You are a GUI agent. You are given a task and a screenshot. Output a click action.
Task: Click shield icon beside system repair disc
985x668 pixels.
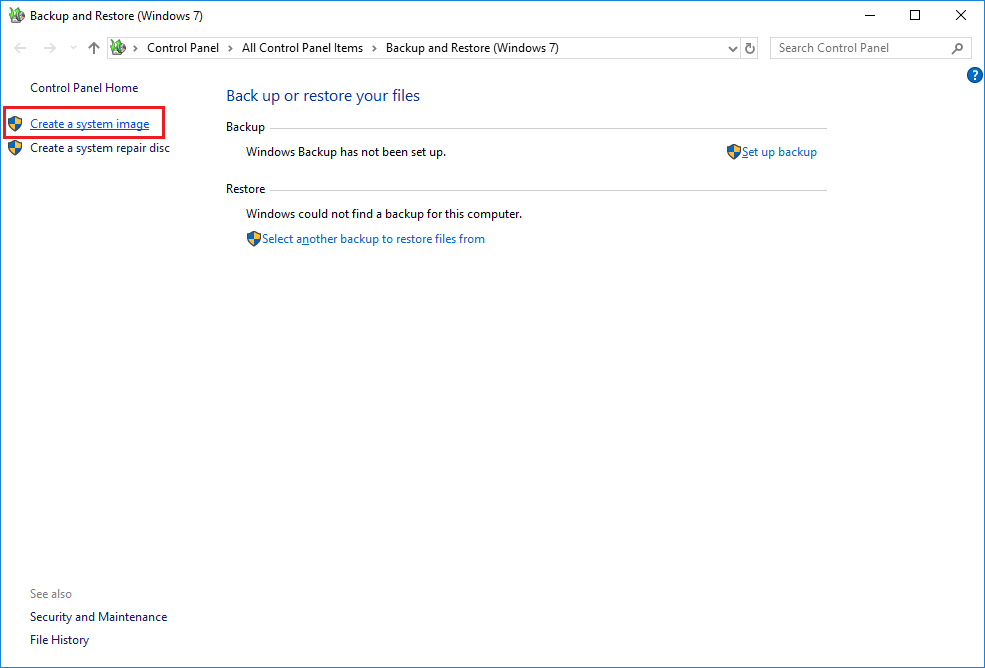click(15, 148)
